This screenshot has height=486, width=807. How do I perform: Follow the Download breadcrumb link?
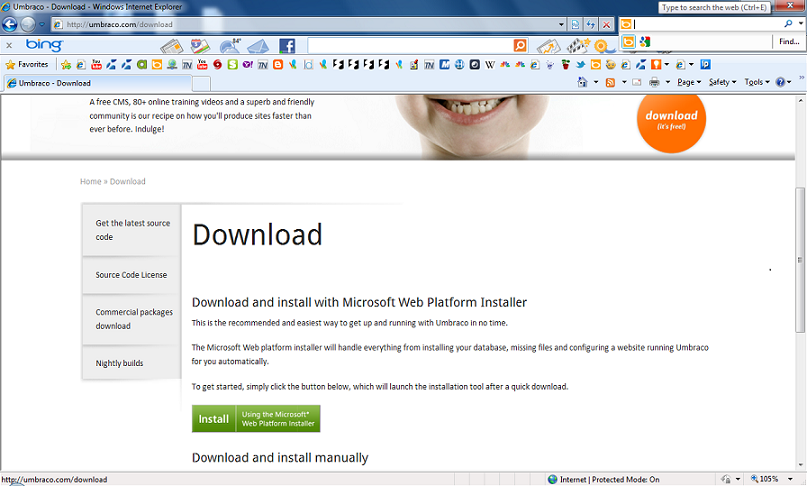click(128, 181)
